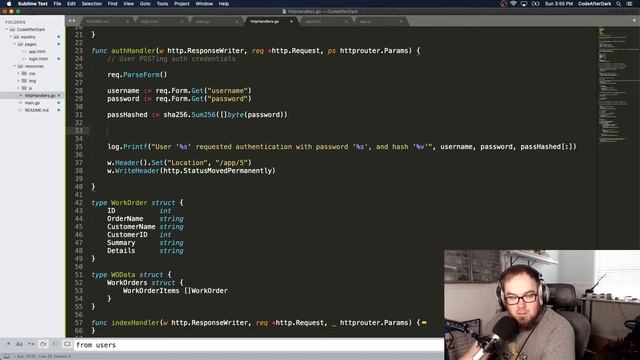
Task: Open app.html file in sidebar tree
Action: [x=37, y=51]
